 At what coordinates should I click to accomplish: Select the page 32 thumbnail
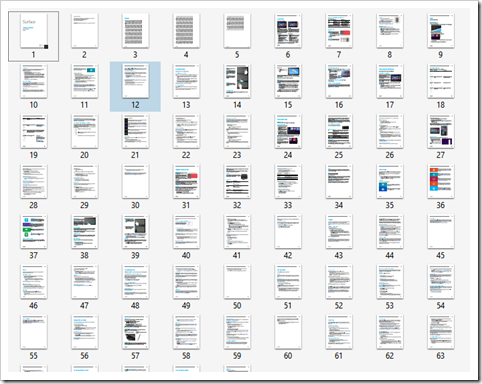pyautogui.click(x=237, y=181)
